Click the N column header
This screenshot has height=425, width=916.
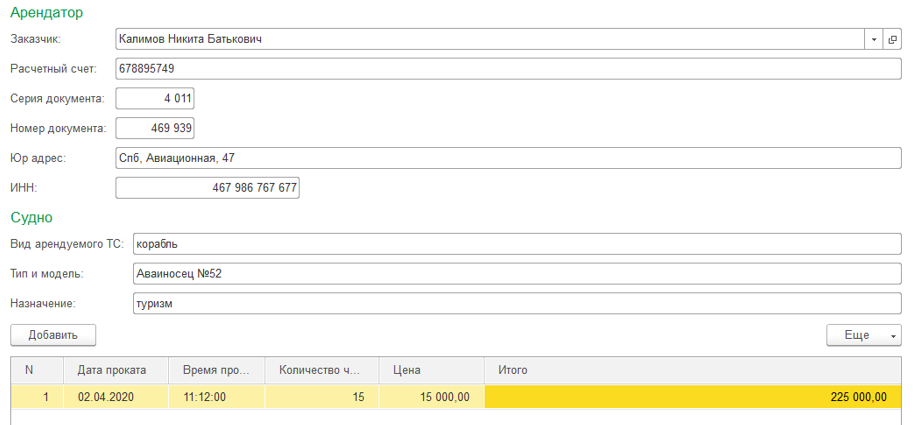point(37,370)
